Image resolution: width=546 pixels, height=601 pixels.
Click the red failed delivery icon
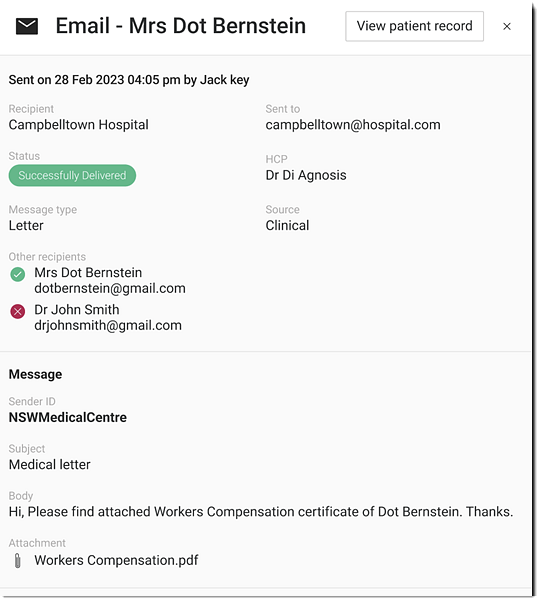(18, 311)
